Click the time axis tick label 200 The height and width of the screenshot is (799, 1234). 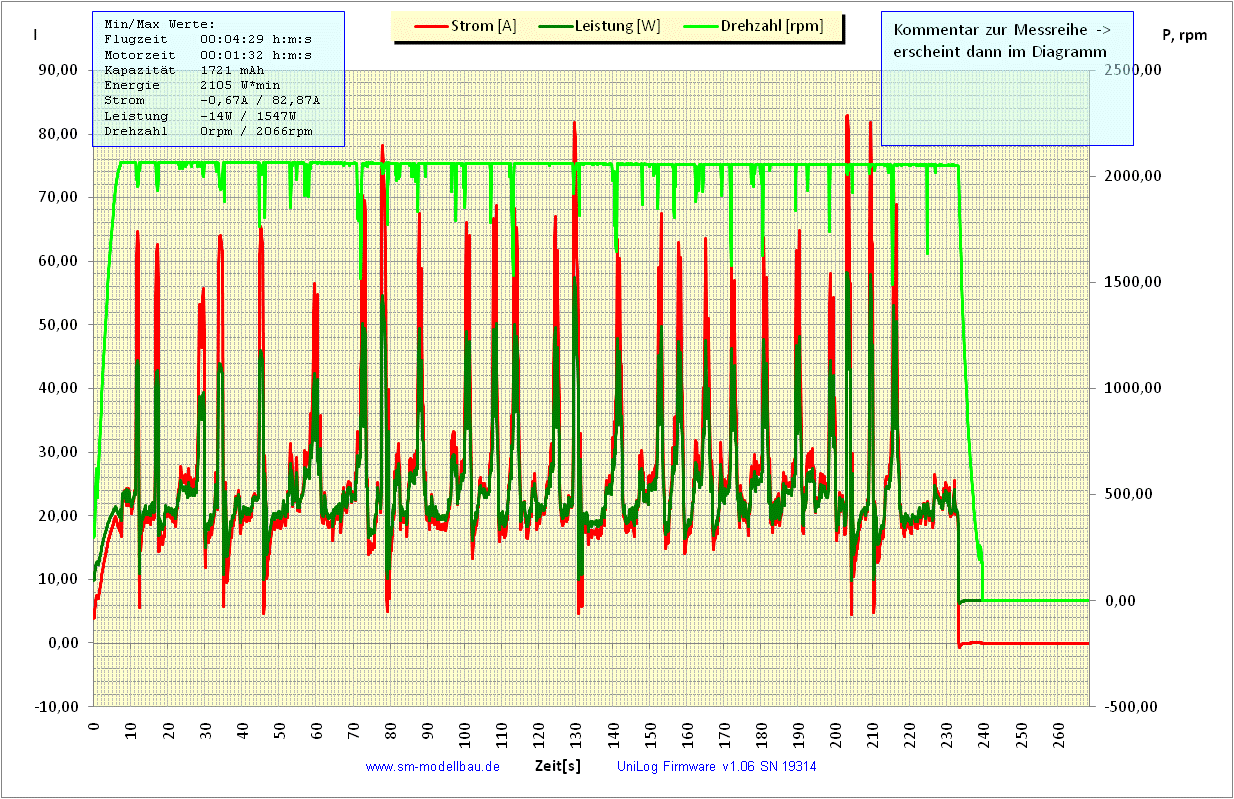(x=836, y=737)
